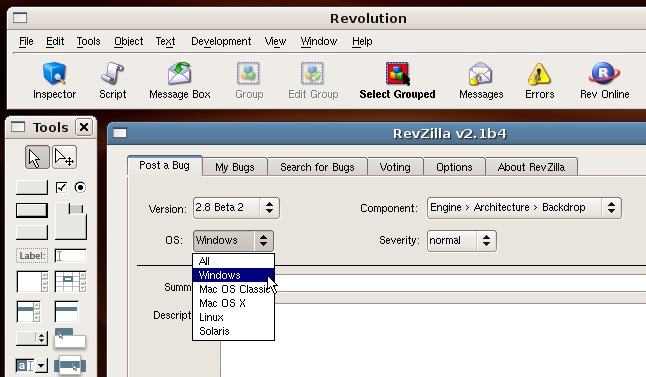The width and height of the screenshot is (646, 377).
Task: Choose the scrolling list field tool
Action: pyautogui.click(x=28, y=311)
